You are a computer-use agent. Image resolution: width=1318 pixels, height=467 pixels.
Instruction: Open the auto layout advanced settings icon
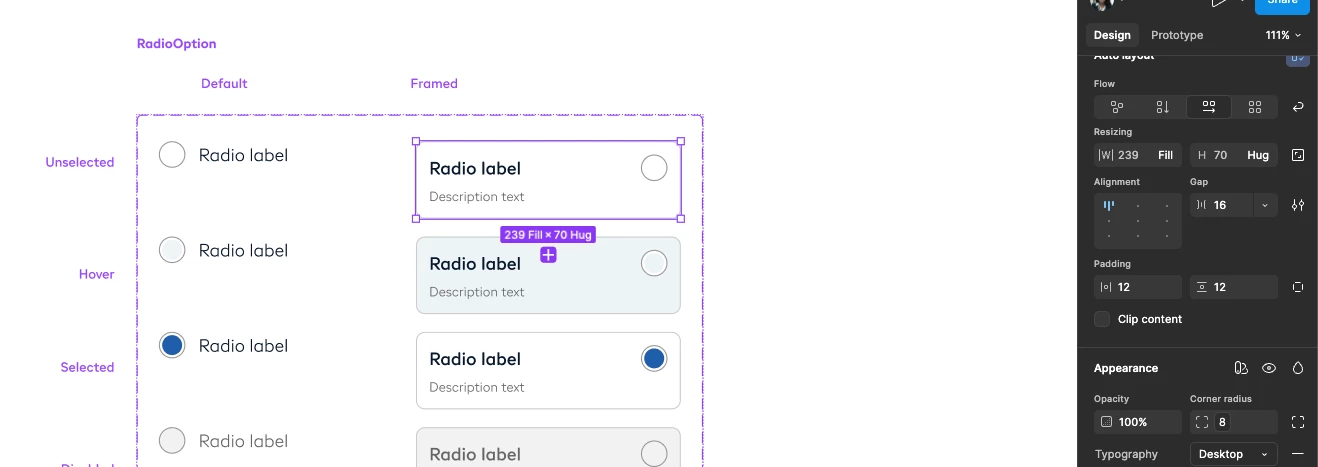(1298, 205)
